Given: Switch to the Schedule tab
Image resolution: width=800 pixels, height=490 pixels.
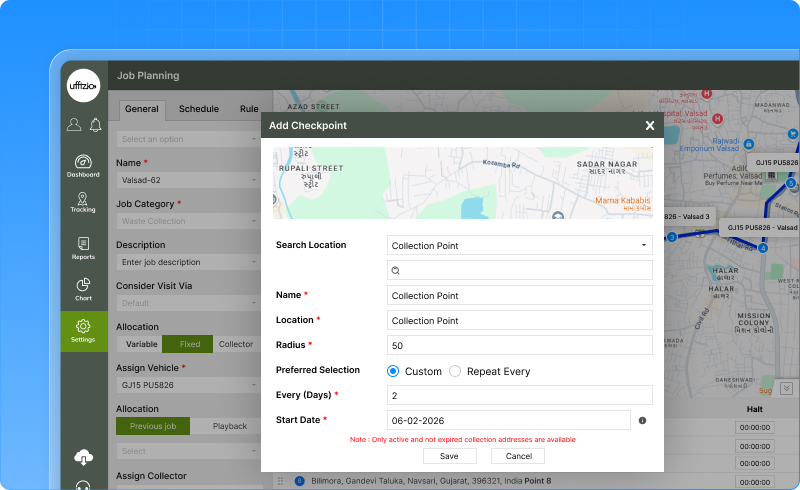Looking at the screenshot, I should (199, 109).
